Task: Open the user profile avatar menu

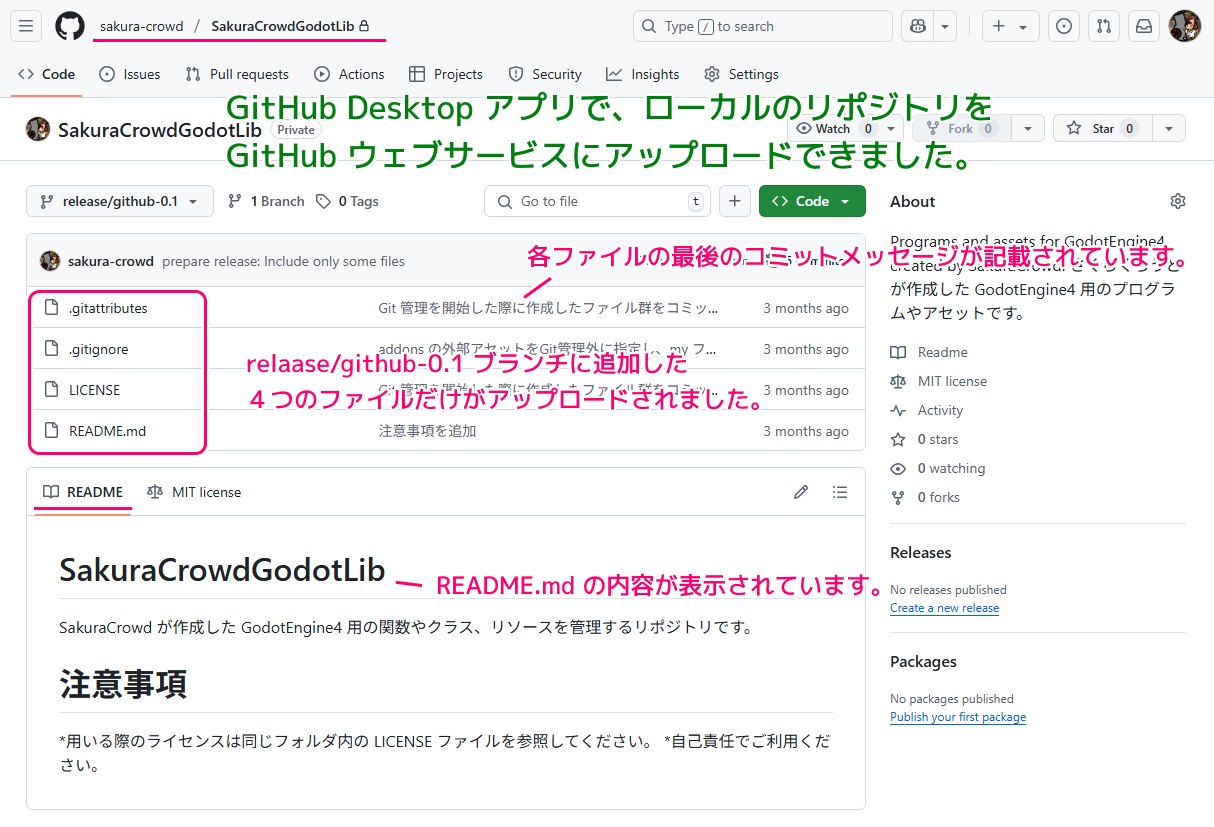Action: click(1185, 27)
